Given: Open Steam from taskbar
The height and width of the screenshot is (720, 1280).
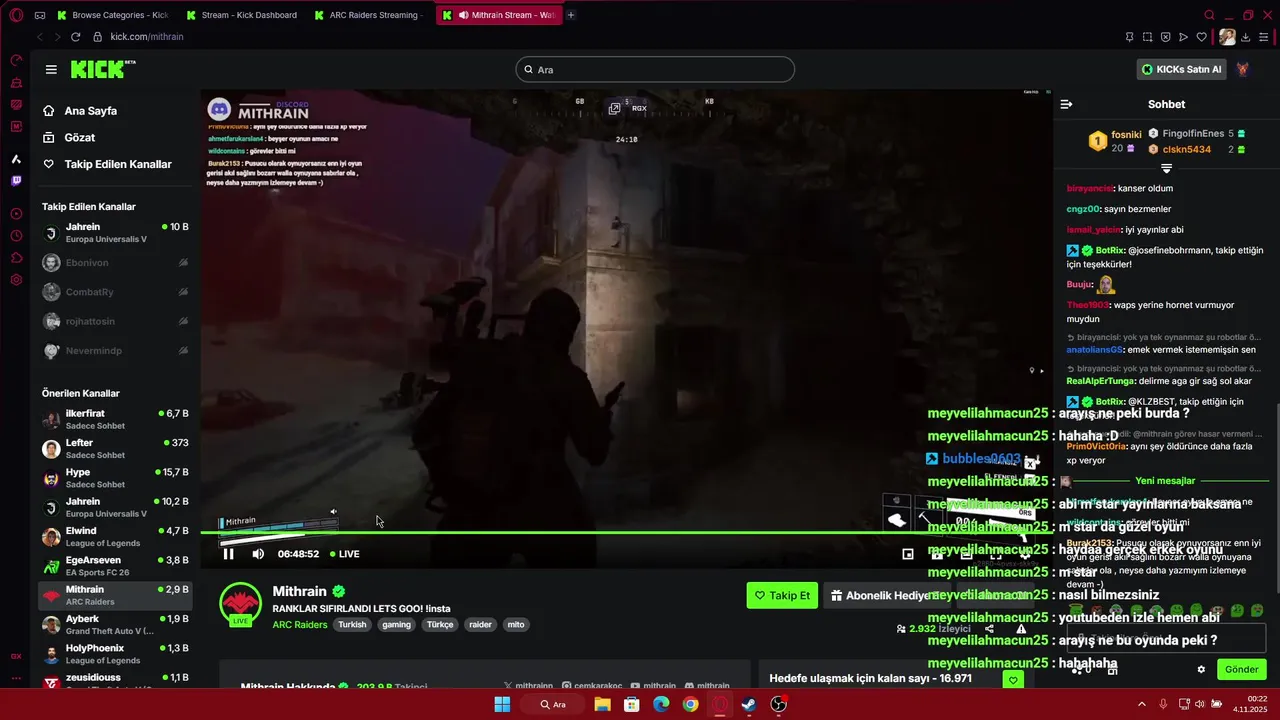Looking at the screenshot, I should 749,704.
